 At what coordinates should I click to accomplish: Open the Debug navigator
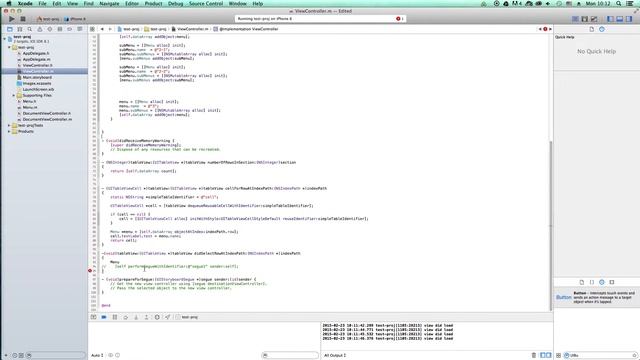(60, 29)
